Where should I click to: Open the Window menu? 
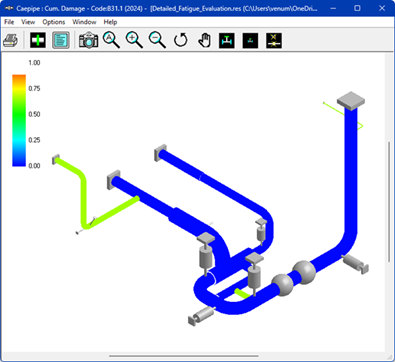[84, 22]
